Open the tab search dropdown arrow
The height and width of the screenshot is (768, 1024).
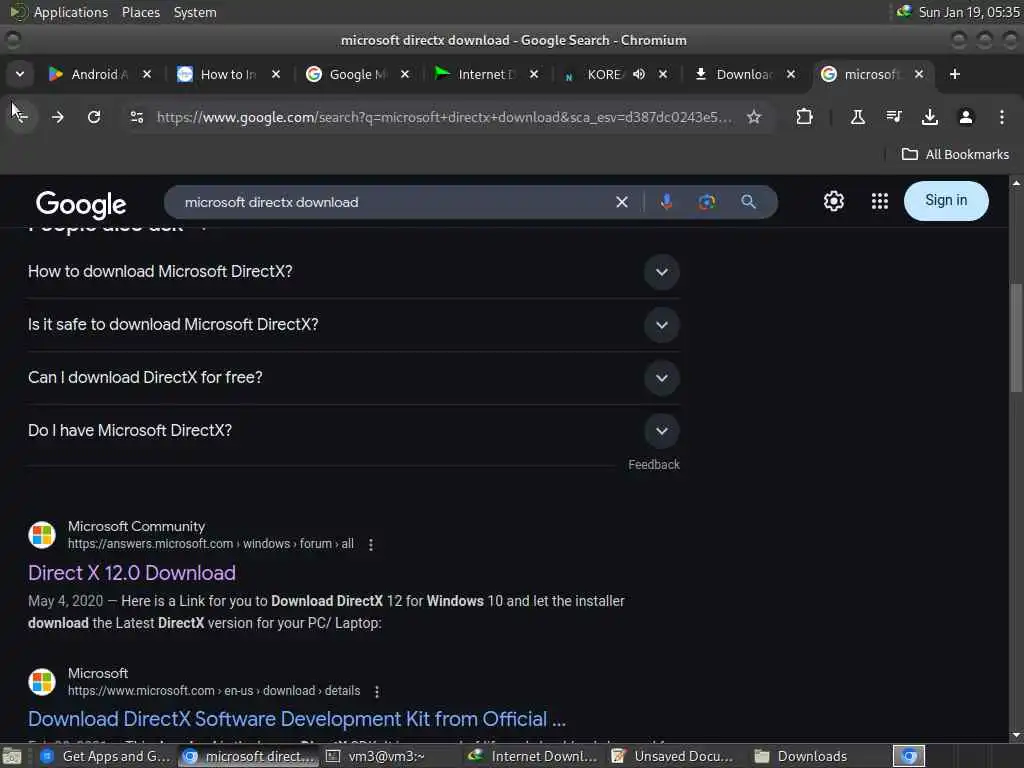click(x=20, y=74)
